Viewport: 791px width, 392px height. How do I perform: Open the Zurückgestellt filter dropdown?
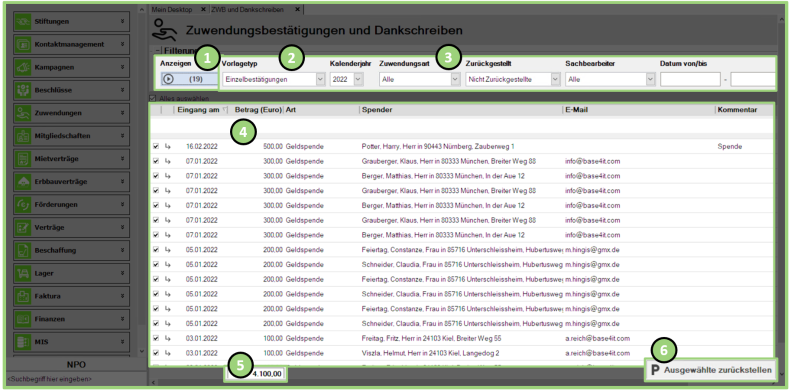(x=556, y=79)
